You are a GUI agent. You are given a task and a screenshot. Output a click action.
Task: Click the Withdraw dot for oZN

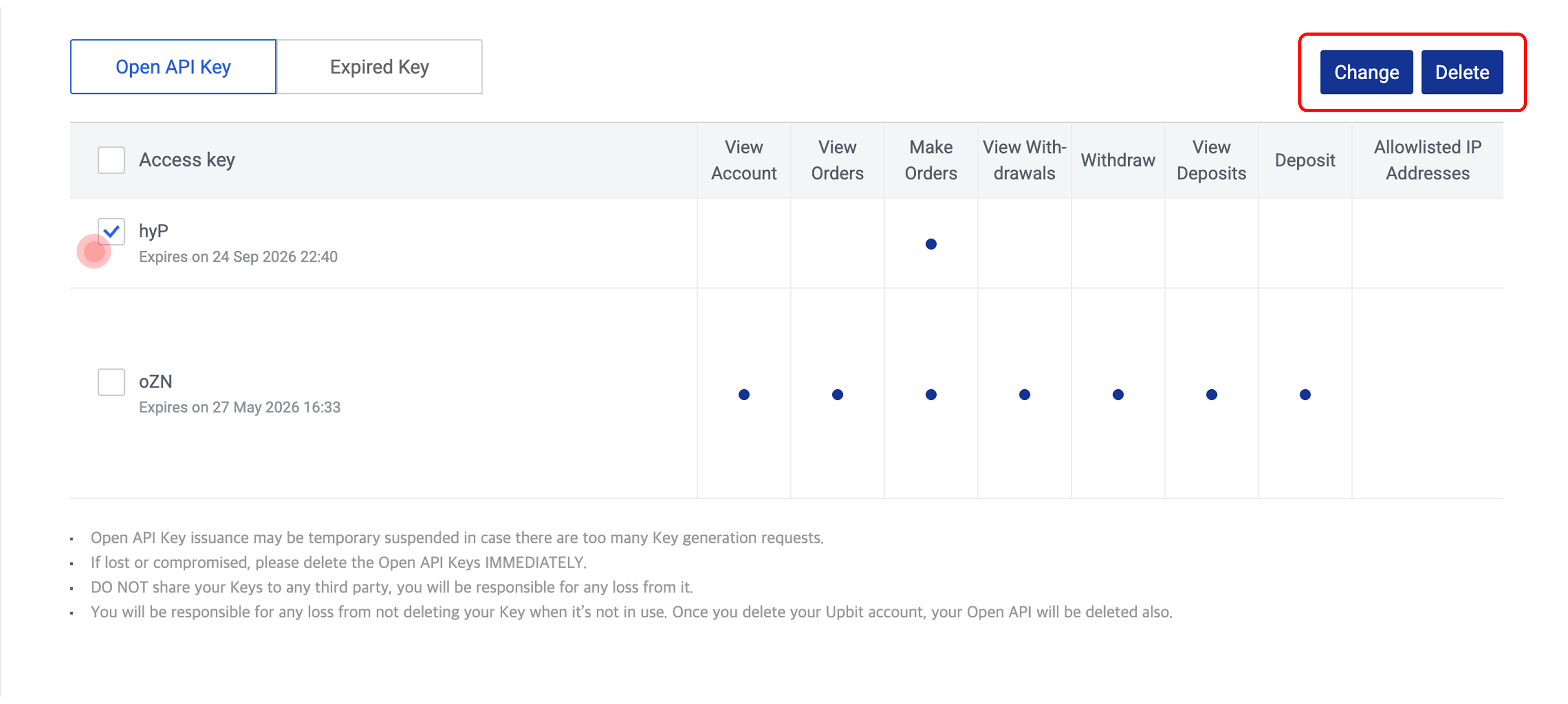coord(1118,394)
